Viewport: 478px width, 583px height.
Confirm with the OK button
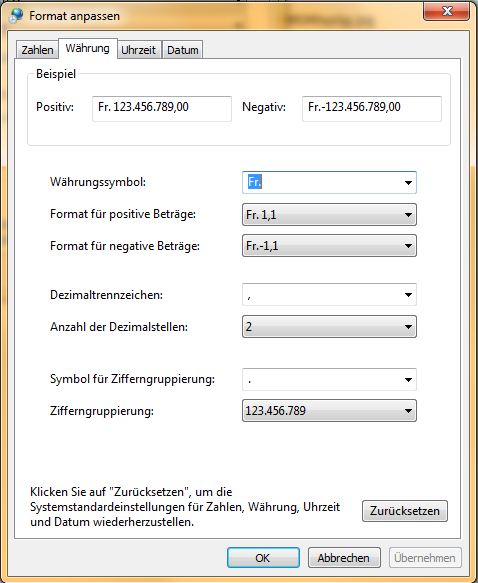[263, 557]
